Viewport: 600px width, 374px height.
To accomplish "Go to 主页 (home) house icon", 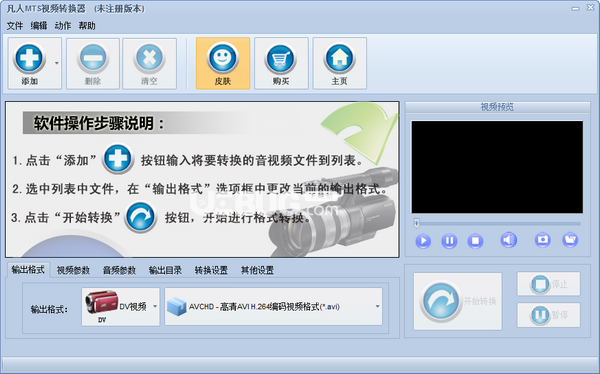I will 339,59.
